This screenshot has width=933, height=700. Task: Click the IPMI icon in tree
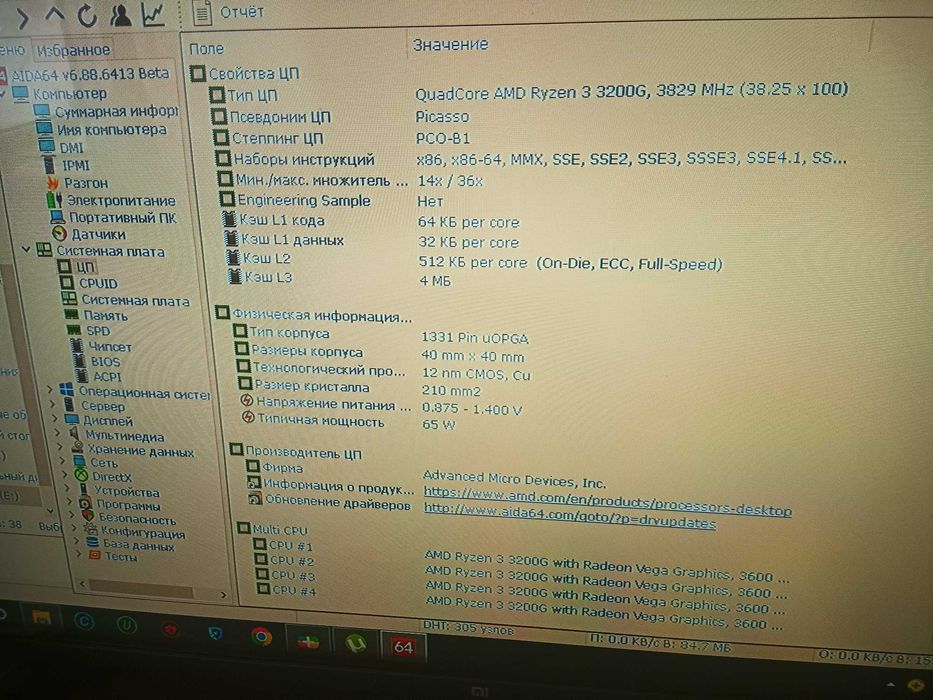click(49, 165)
